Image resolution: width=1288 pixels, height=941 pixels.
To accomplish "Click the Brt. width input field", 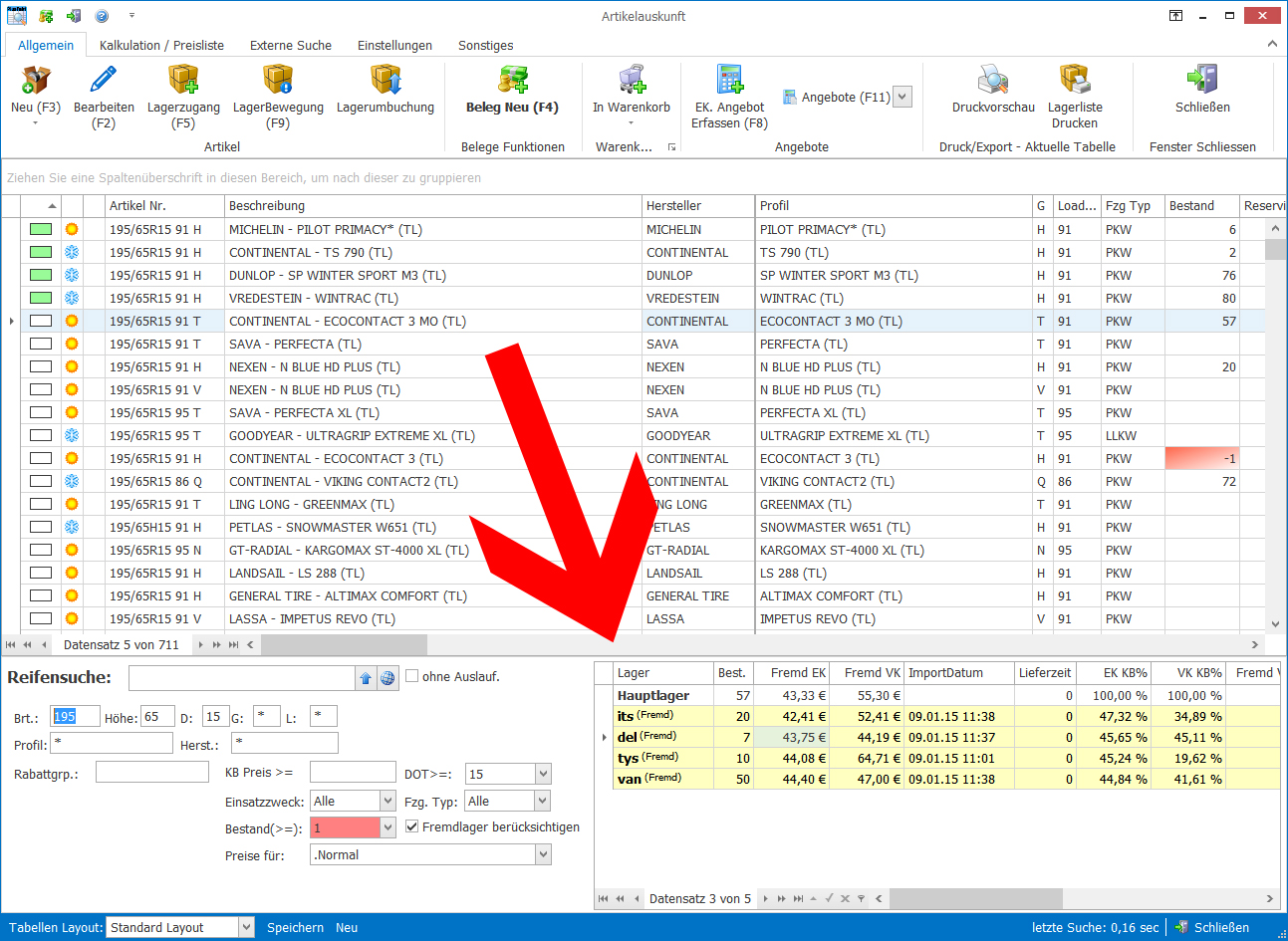I will (x=76, y=716).
